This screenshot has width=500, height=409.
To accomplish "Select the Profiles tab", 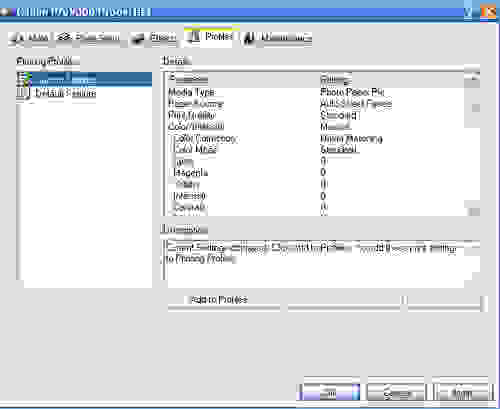I will [211, 37].
